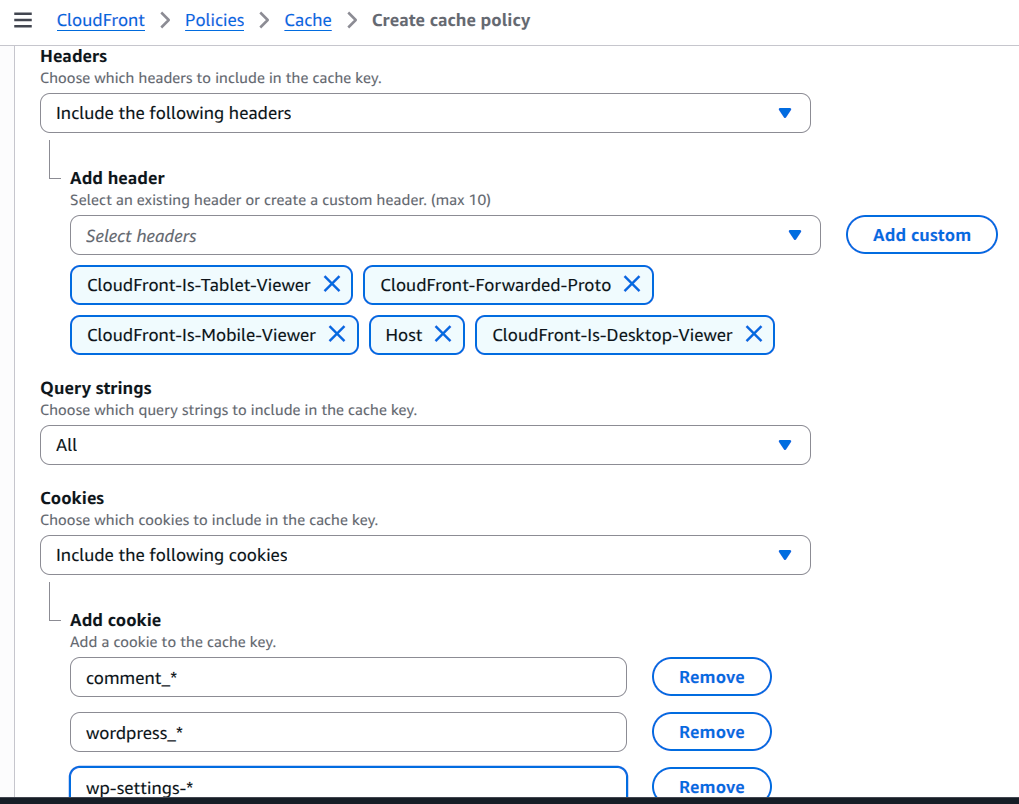Open the Select headers dropdown
The height and width of the screenshot is (804, 1019).
click(x=445, y=235)
